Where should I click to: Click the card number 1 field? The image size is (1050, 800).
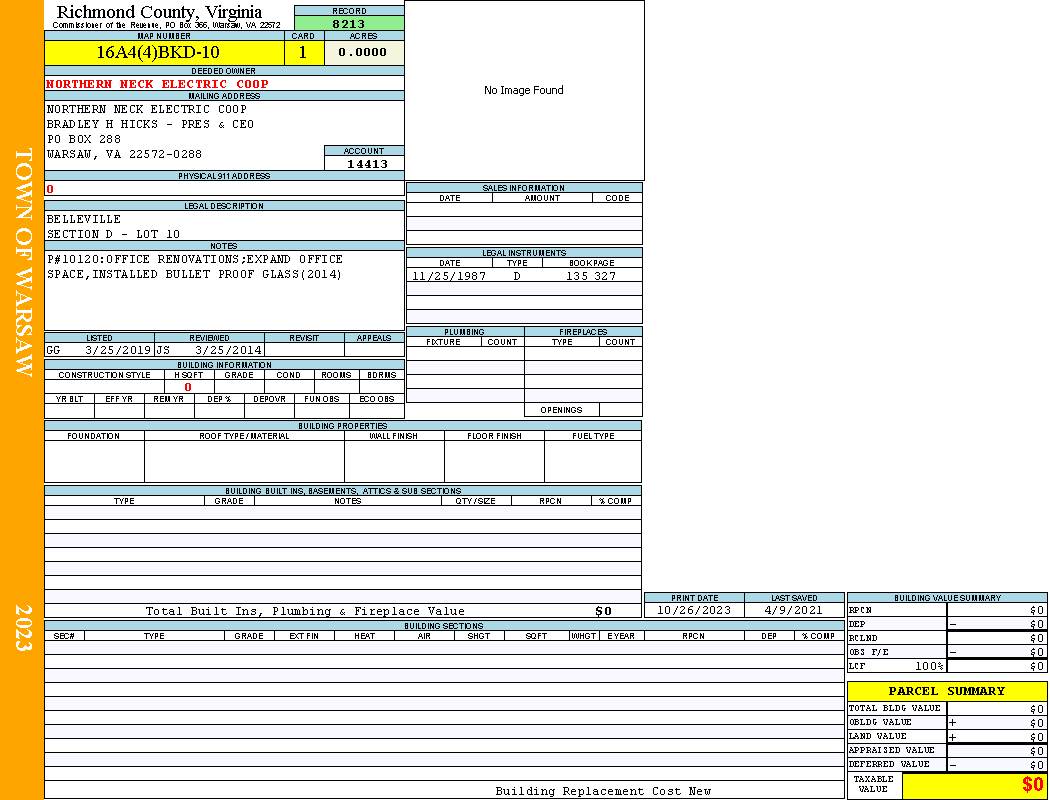tap(303, 53)
